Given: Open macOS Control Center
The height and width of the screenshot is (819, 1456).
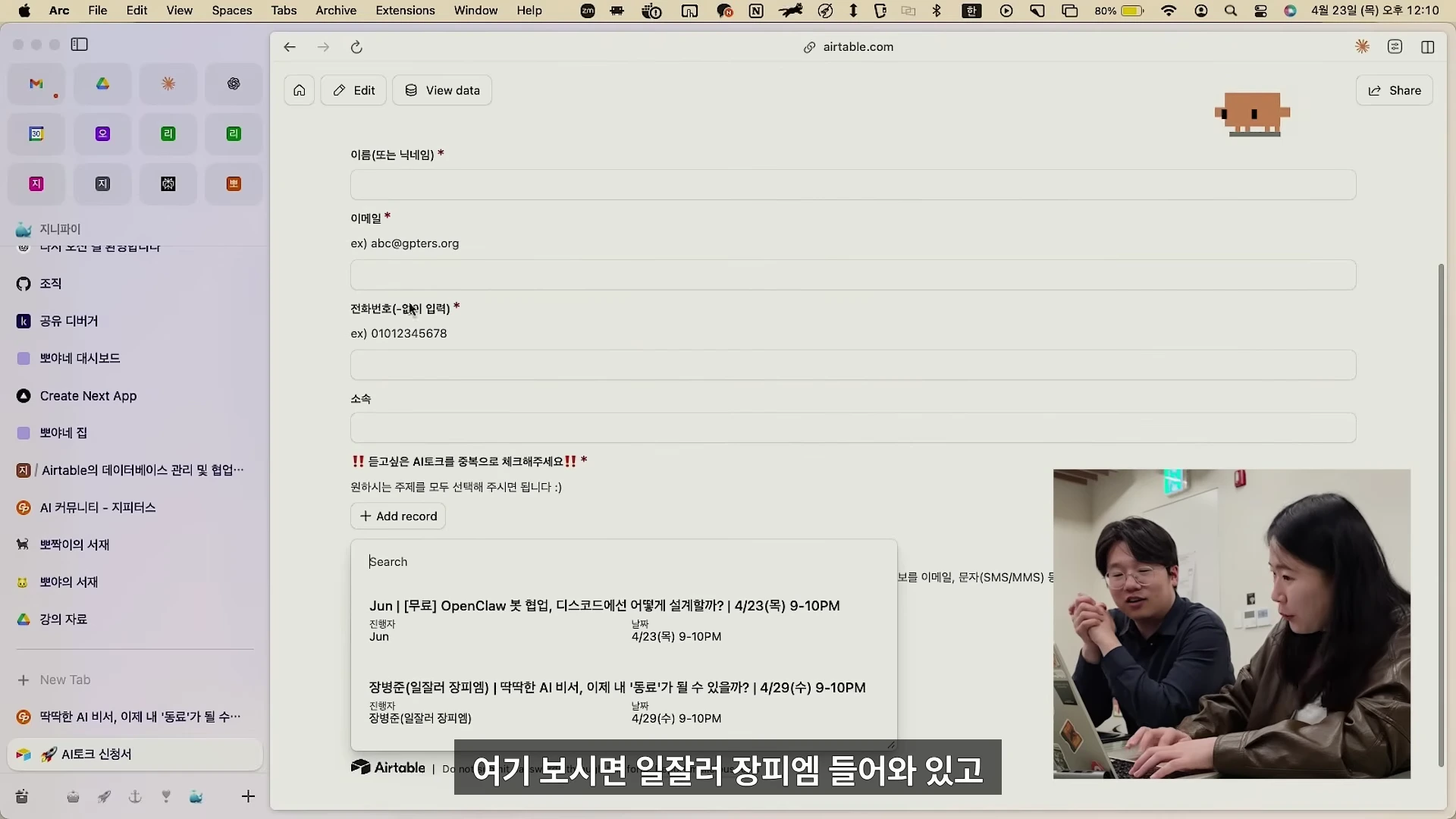Looking at the screenshot, I should point(1261,11).
